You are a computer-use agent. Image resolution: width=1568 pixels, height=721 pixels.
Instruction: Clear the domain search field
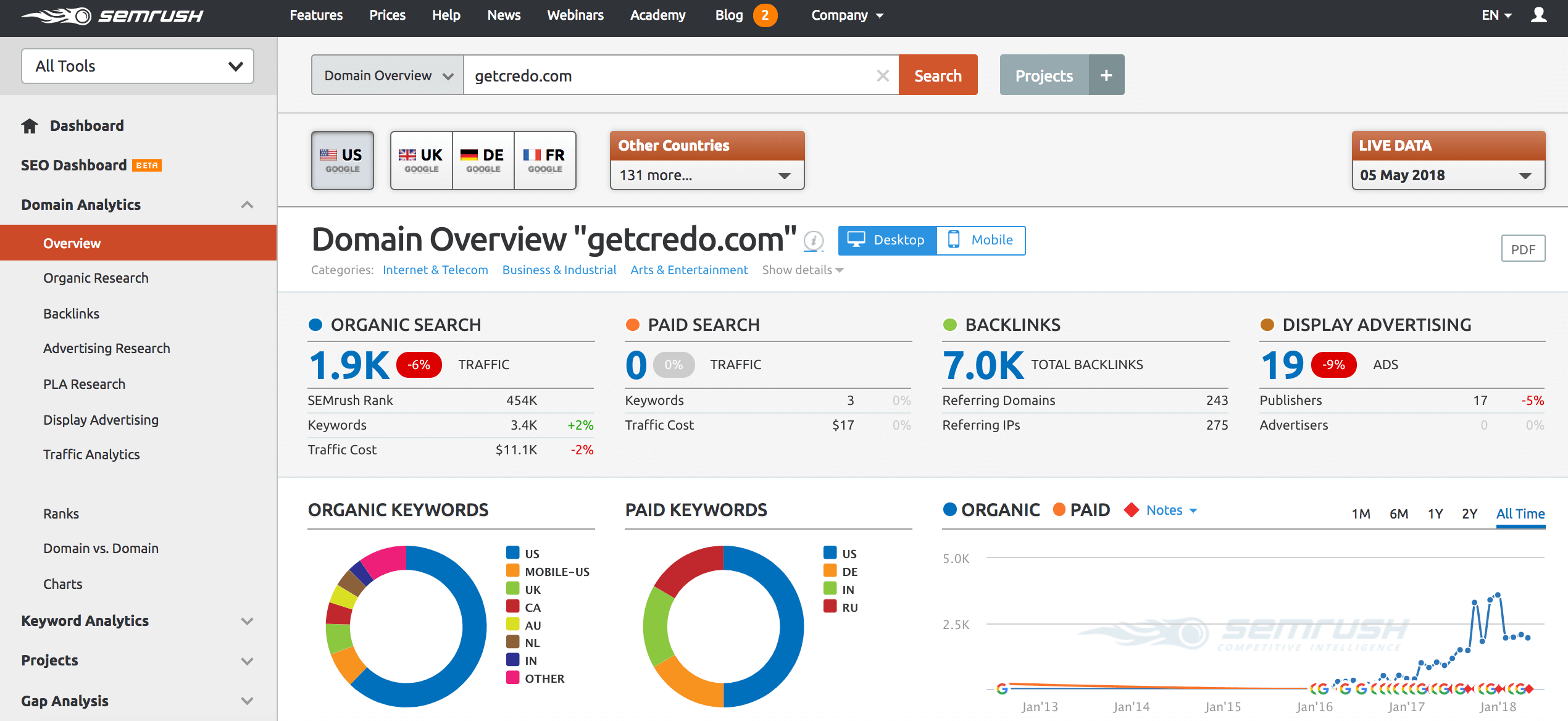tap(883, 75)
